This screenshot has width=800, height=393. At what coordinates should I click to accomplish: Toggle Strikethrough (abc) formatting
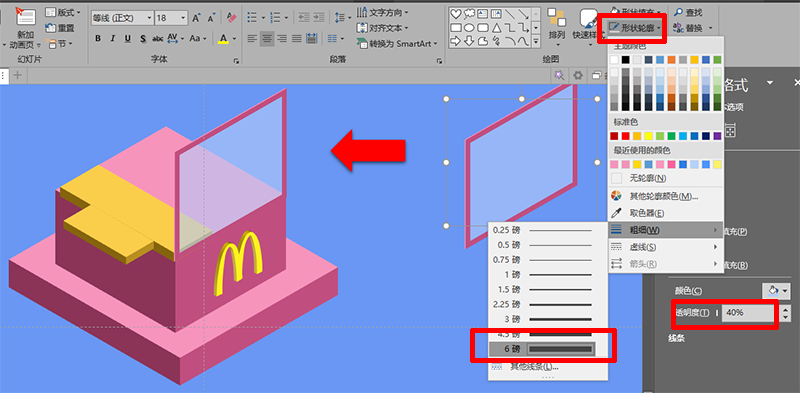[158, 38]
